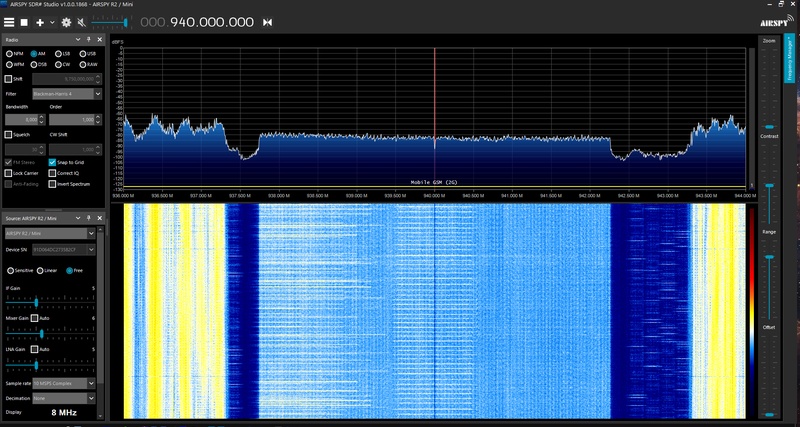This screenshot has width=800, height=427.
Task: Open the Decimation dropdown
Action: 63,398
